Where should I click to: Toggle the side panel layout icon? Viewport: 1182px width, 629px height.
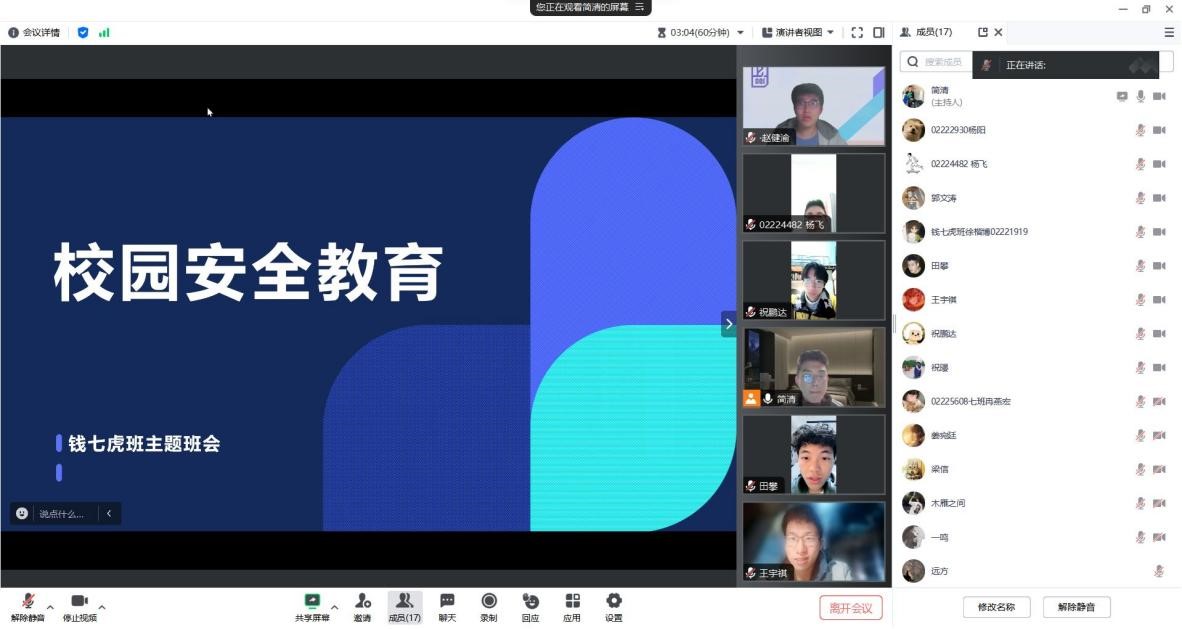point(879,32)
